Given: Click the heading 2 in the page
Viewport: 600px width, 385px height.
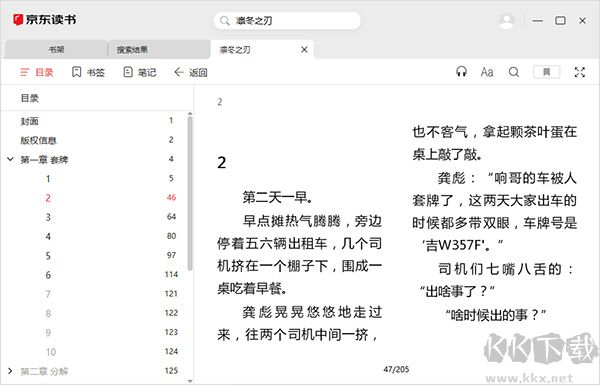Looking at the screenshot, I should pyautogui.click(x=222, y=163).
